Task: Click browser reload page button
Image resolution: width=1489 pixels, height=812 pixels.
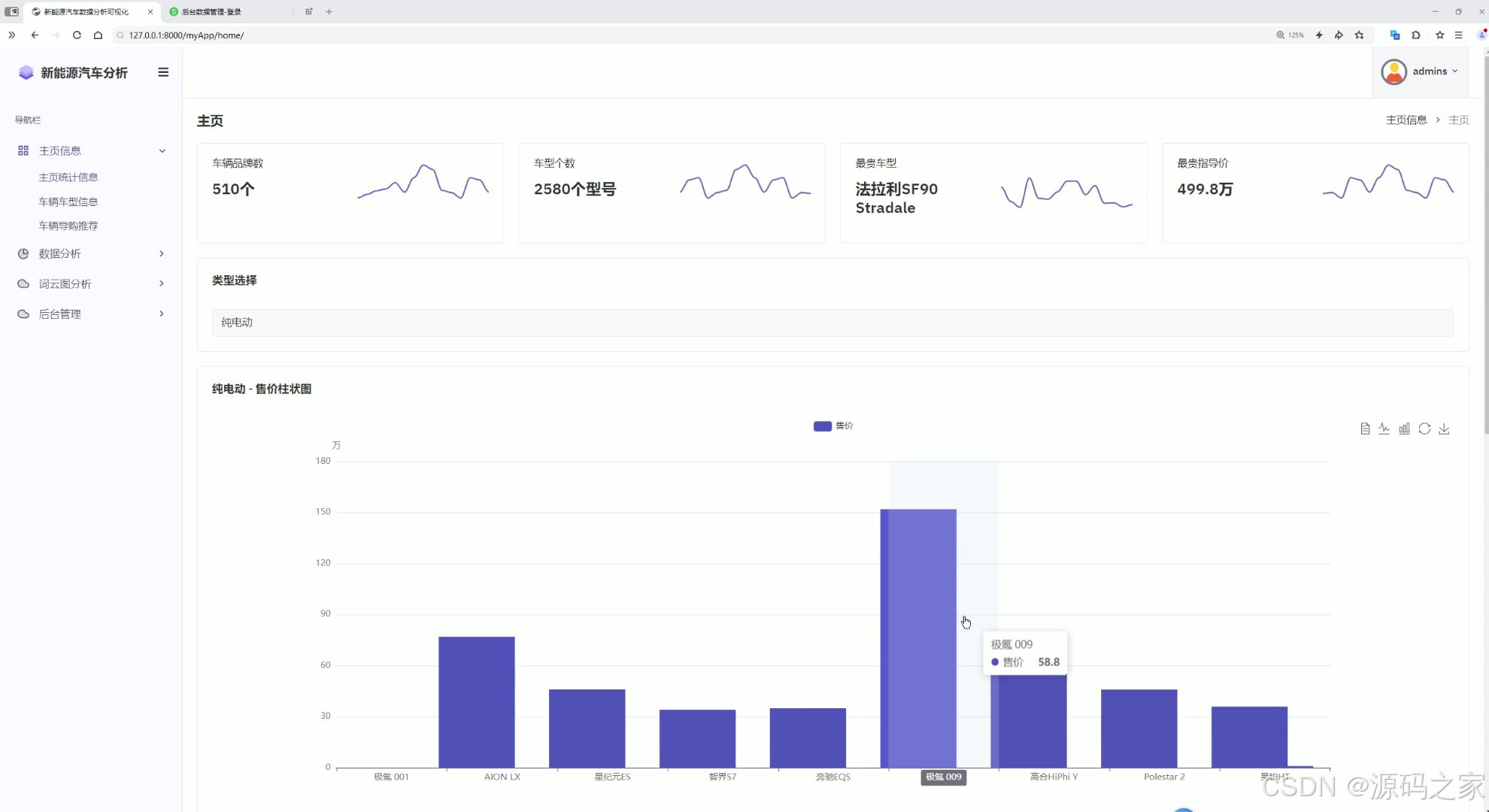Action: coord(77,35)
